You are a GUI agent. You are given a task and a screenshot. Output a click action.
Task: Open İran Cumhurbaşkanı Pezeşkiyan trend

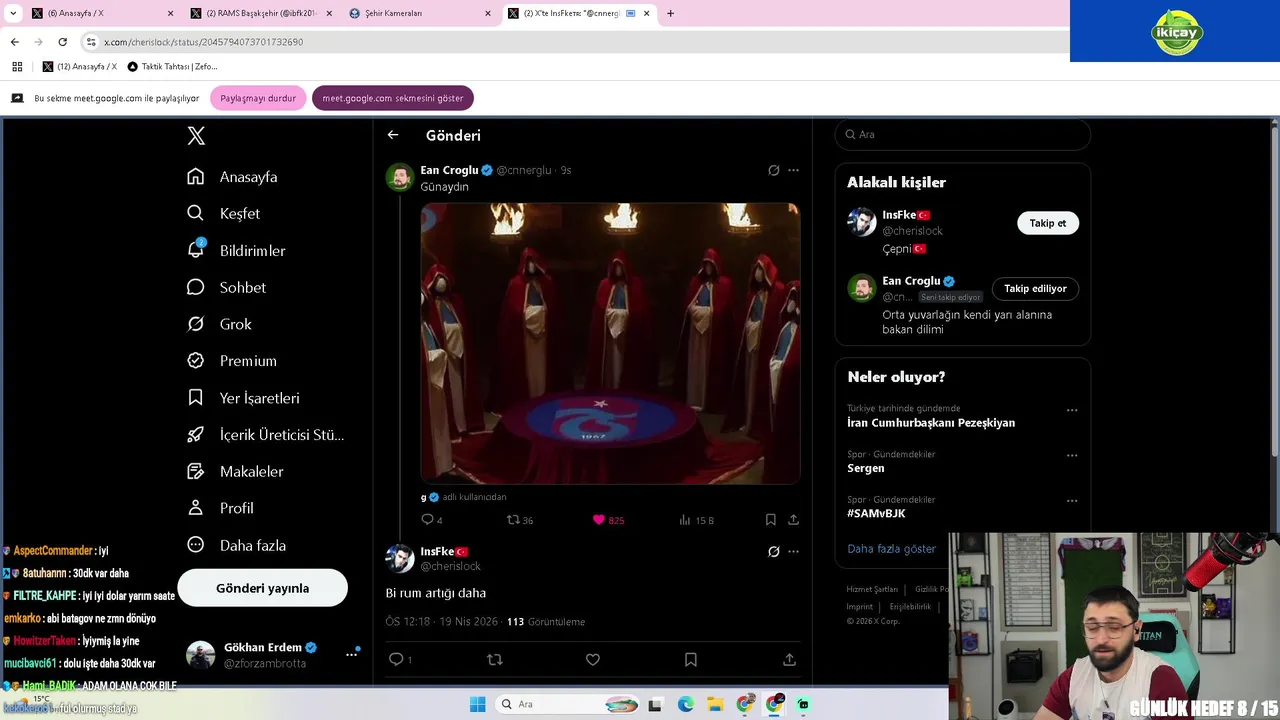(931, 423)
